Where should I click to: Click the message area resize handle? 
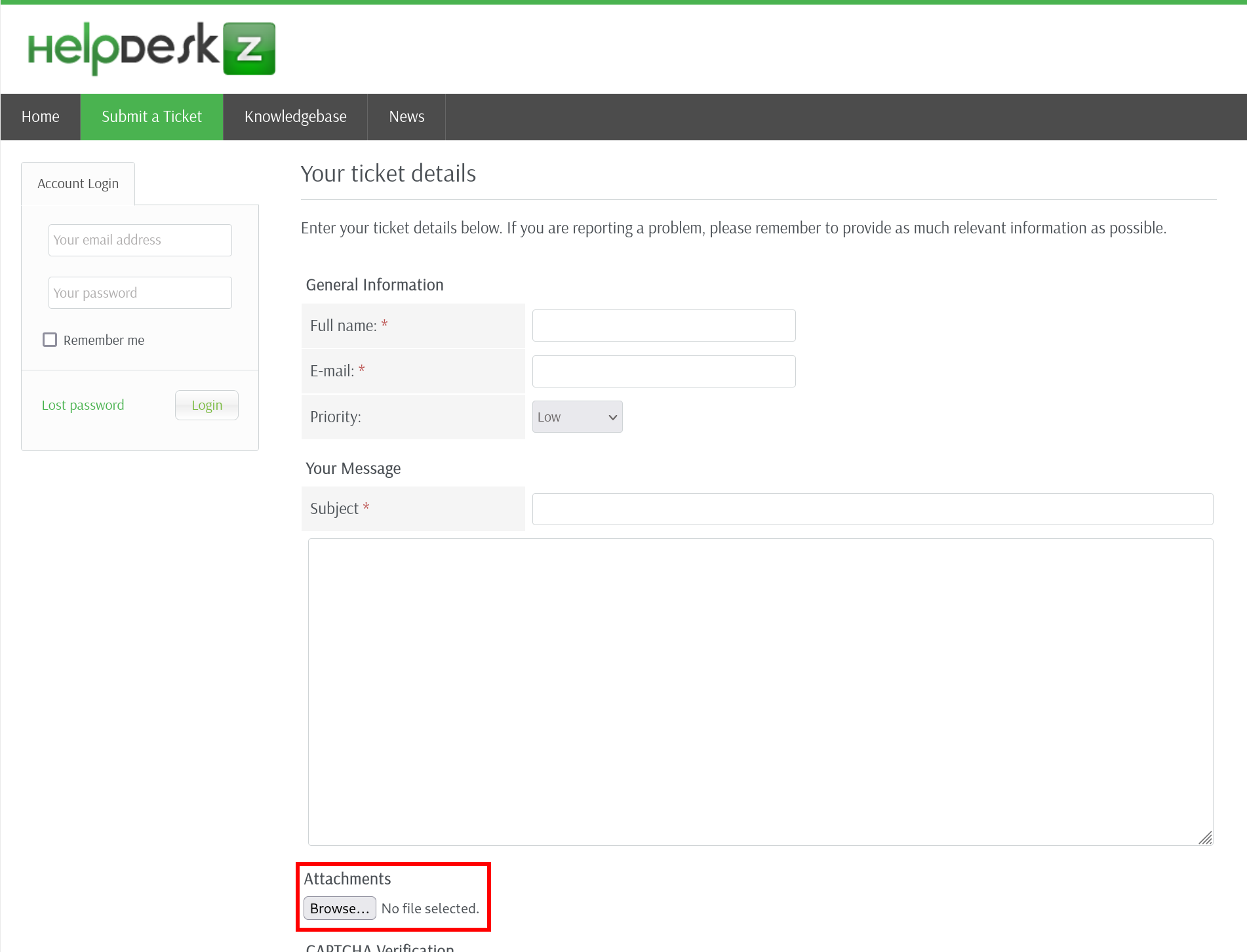[1205, 837]
